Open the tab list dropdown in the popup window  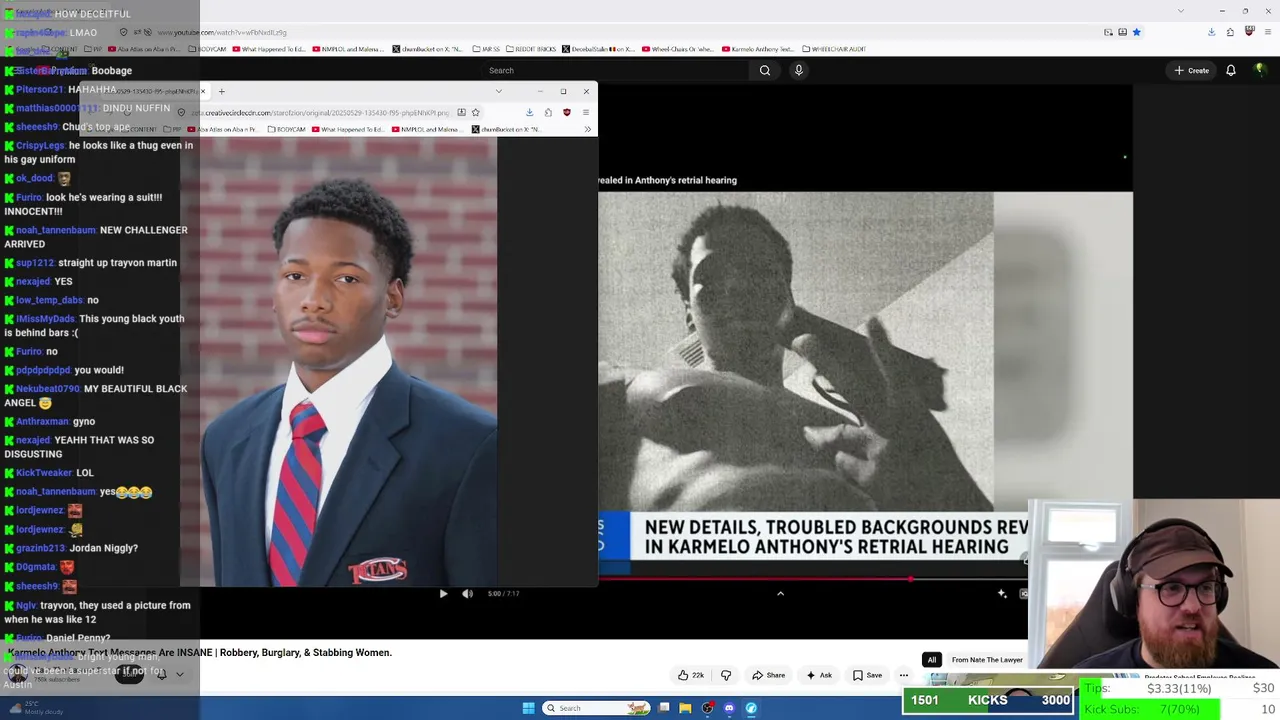(499, 91)
